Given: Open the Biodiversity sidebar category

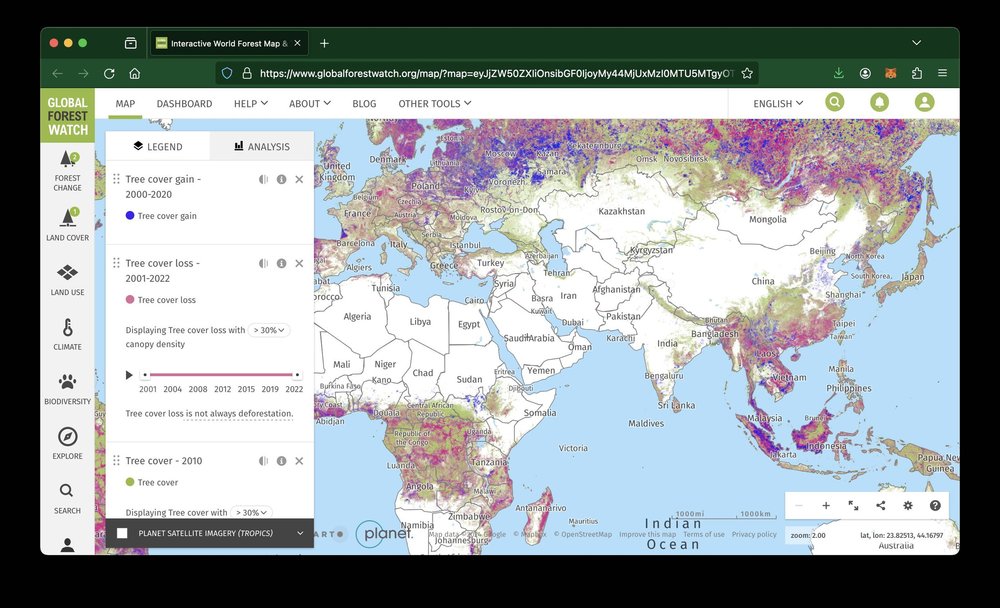Looking at the screenshot, I should click(67, 389).
